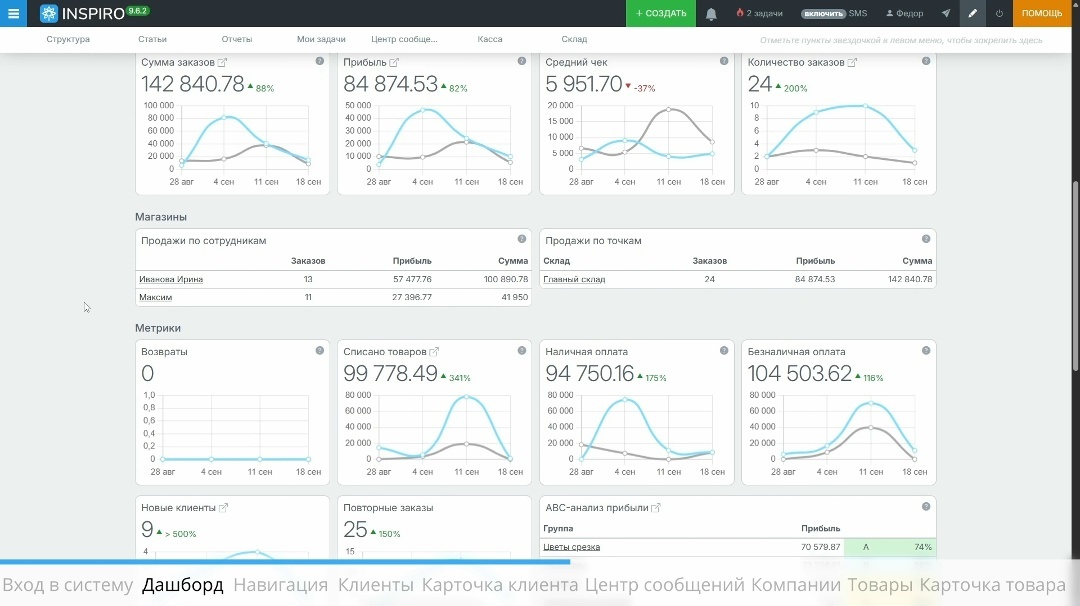Click the 84 874.53 profit value
This screenshot has height=606, width=1080.
tap(391, 84)
